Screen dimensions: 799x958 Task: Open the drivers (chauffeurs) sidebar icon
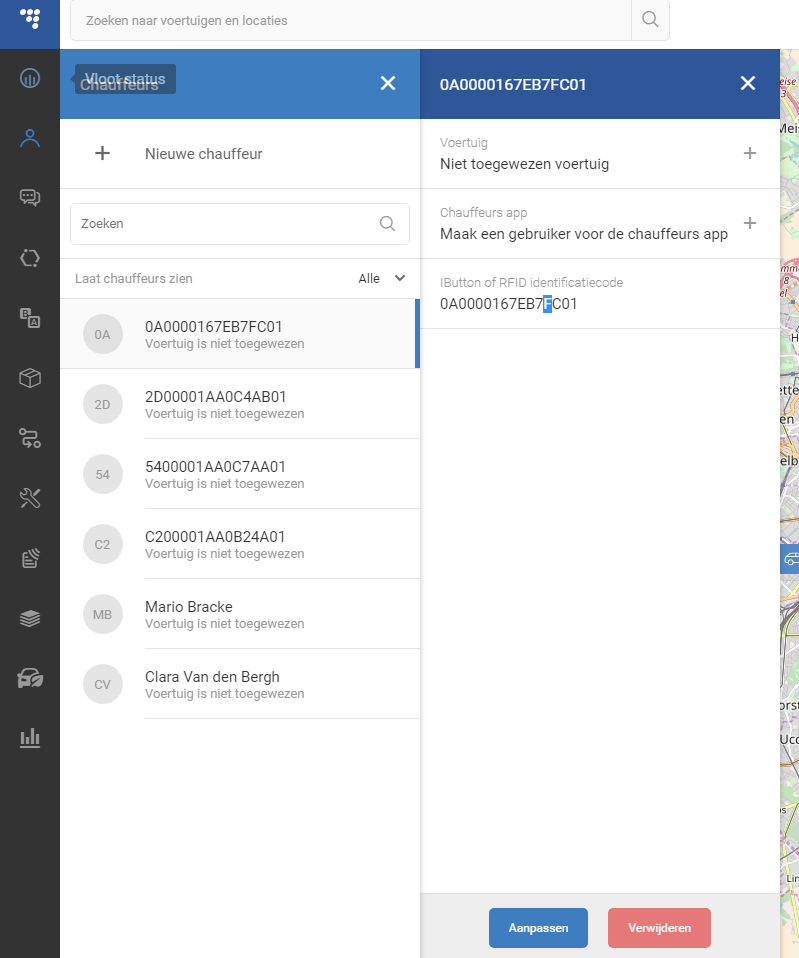[x=30, y=138]
